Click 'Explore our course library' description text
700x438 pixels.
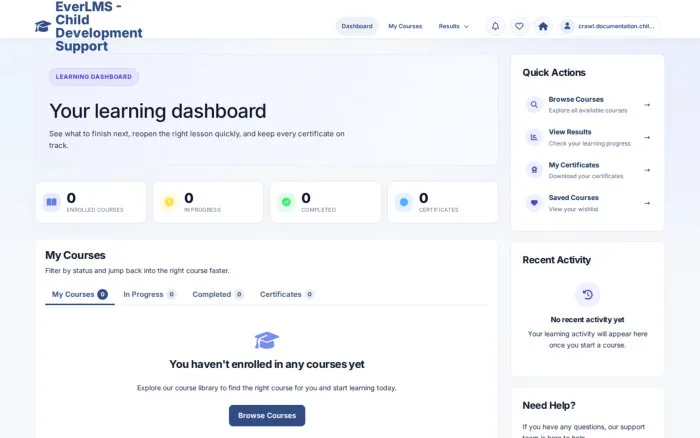pos(267,388)
